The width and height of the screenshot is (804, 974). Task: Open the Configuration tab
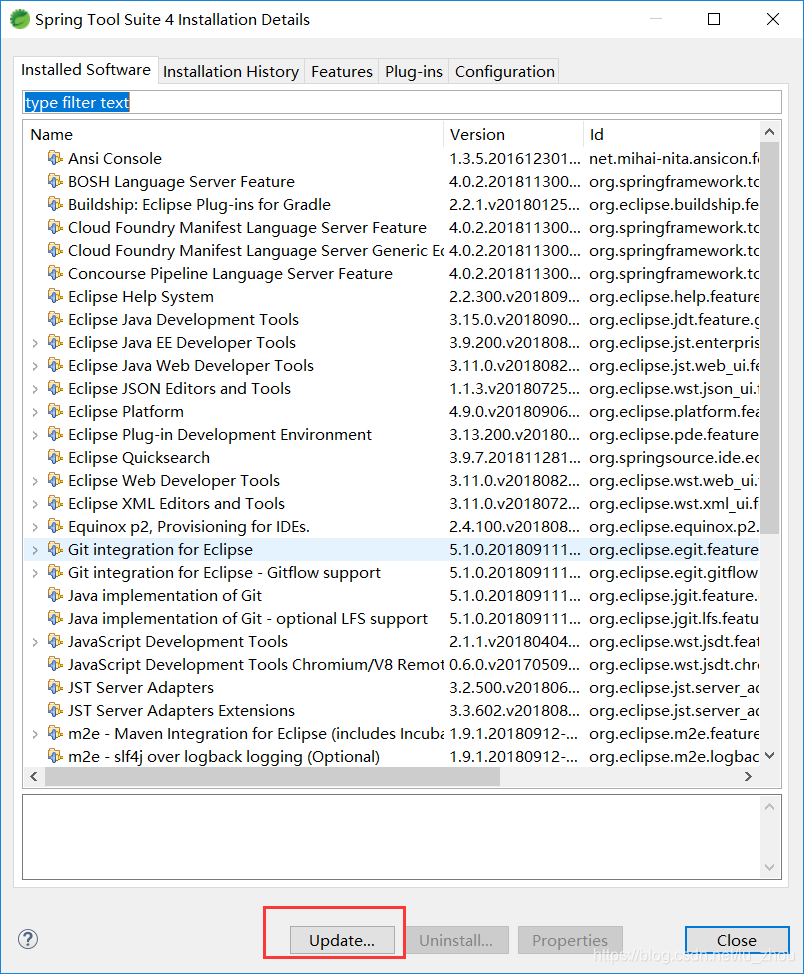(x=505, y=71)
